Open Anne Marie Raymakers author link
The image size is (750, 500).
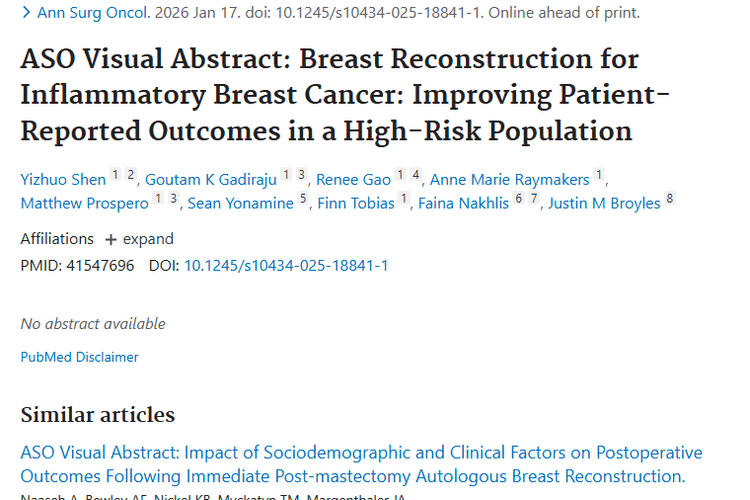[x=509, y=180]
